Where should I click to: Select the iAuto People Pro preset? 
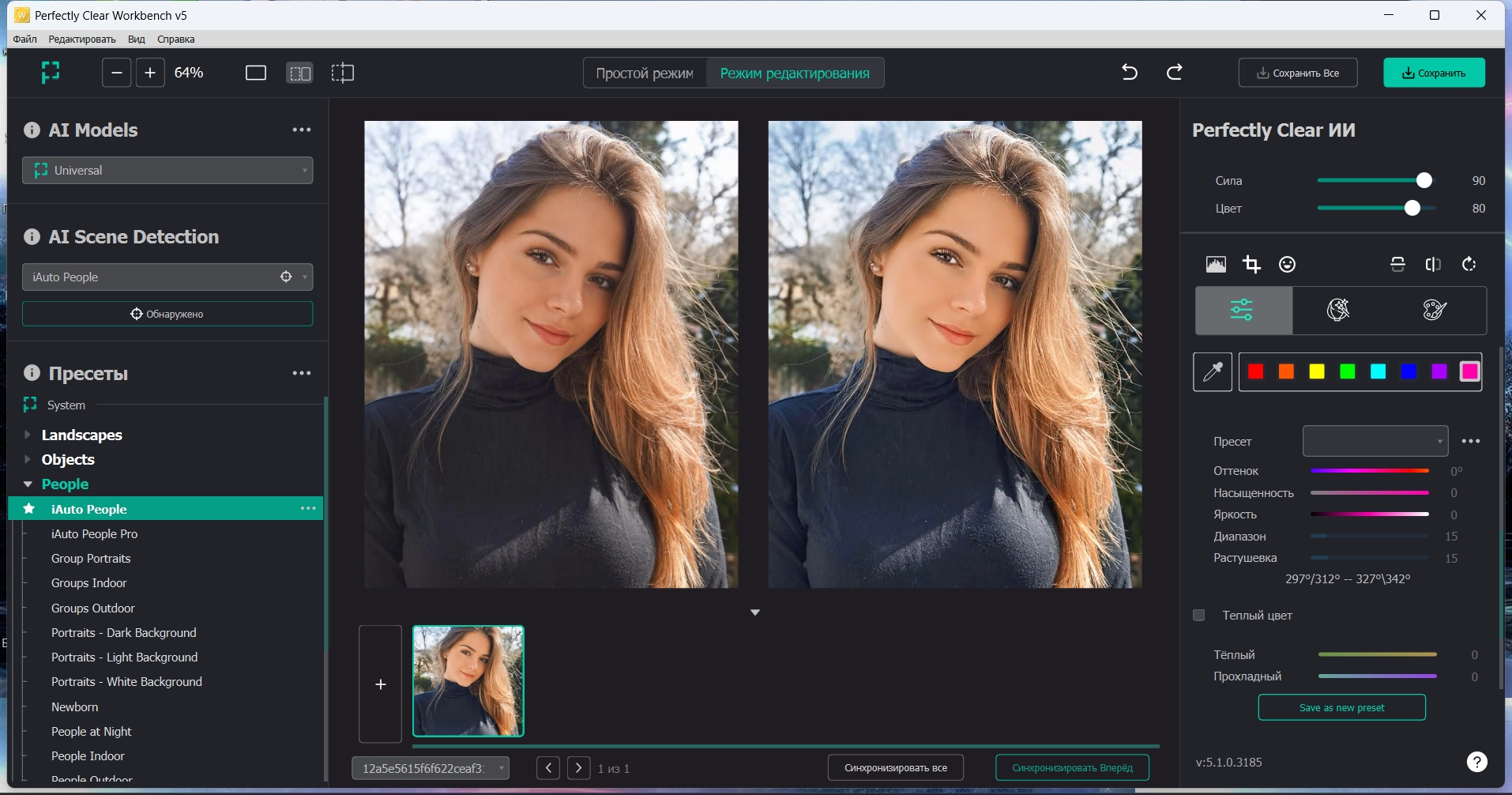(x=94, y=533)
